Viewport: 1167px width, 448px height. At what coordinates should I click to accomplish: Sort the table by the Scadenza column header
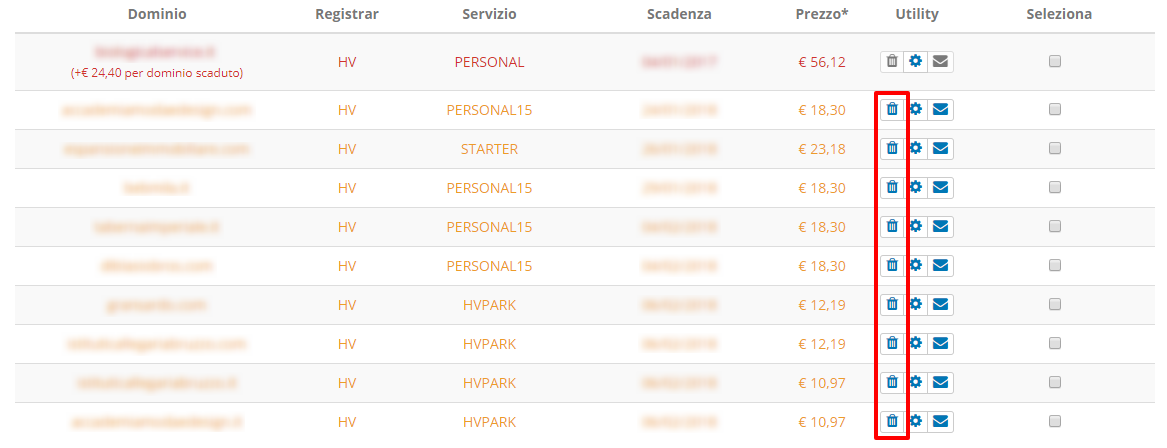(679, 14)
